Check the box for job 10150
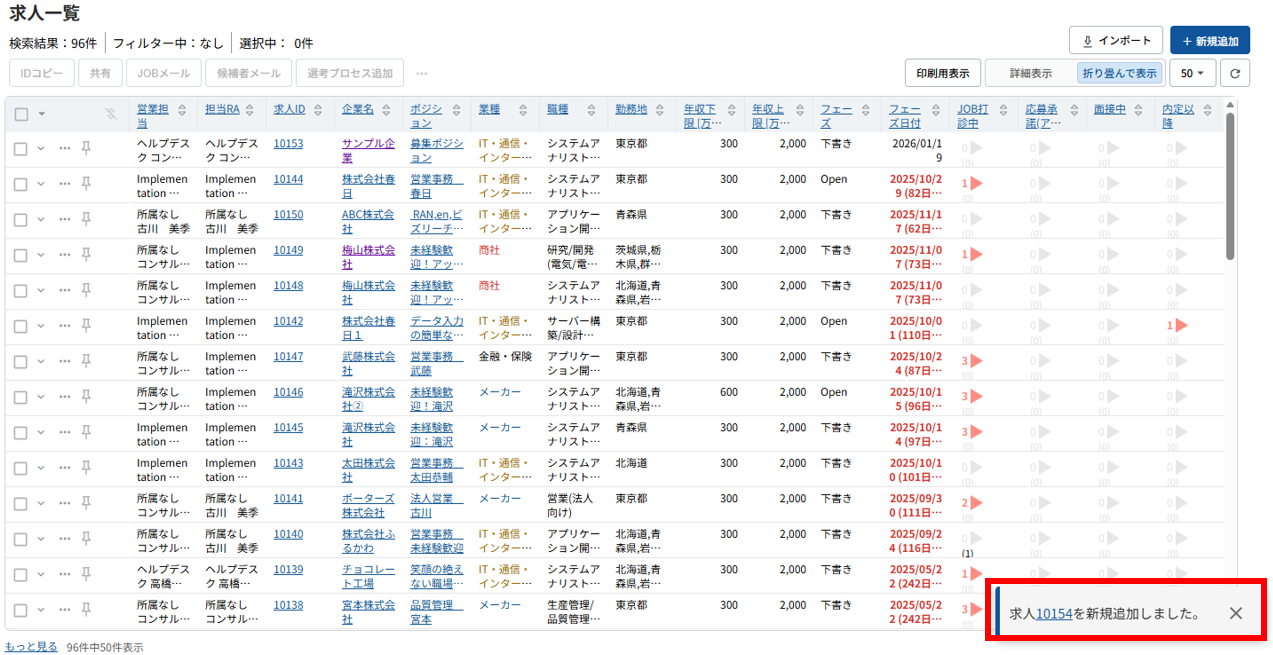Image resolution: width=1273 pixels, height=655 pixels. (21, 219)
